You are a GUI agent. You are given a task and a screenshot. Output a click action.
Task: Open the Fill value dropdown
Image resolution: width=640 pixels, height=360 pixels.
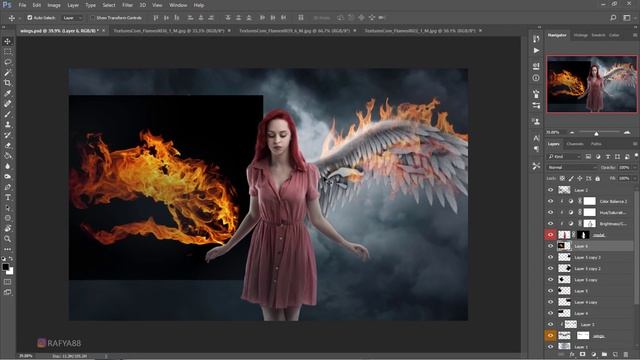(x=634, y=179)
